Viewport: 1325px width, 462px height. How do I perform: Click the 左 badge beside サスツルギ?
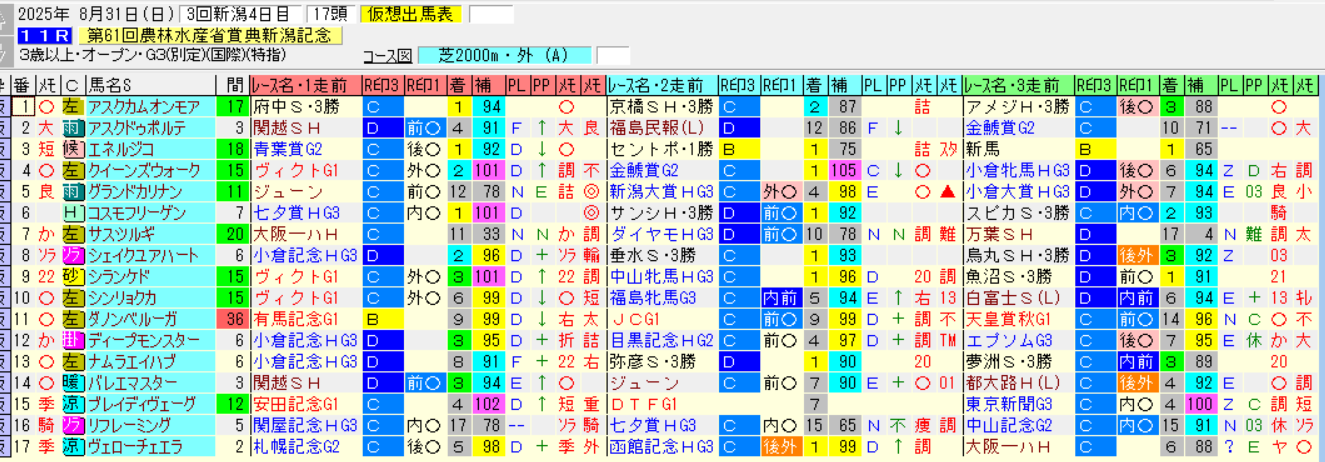tap(73, 234)
